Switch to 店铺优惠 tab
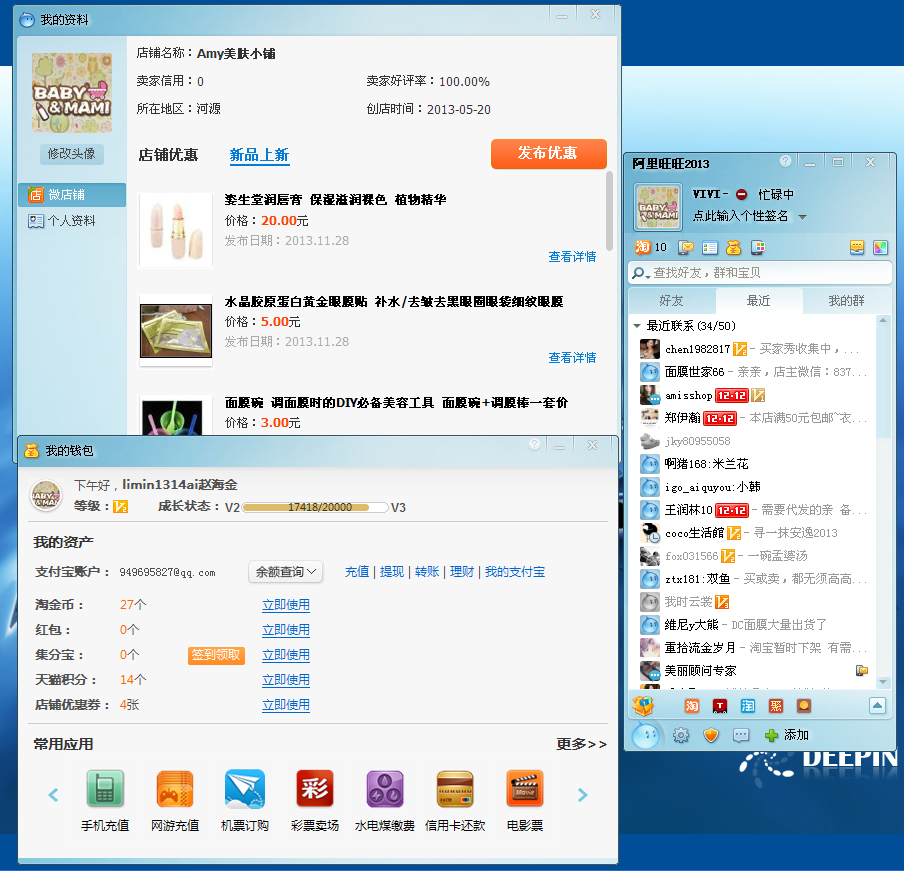Viewport: 904px width, 871px height. pos(168,155)
